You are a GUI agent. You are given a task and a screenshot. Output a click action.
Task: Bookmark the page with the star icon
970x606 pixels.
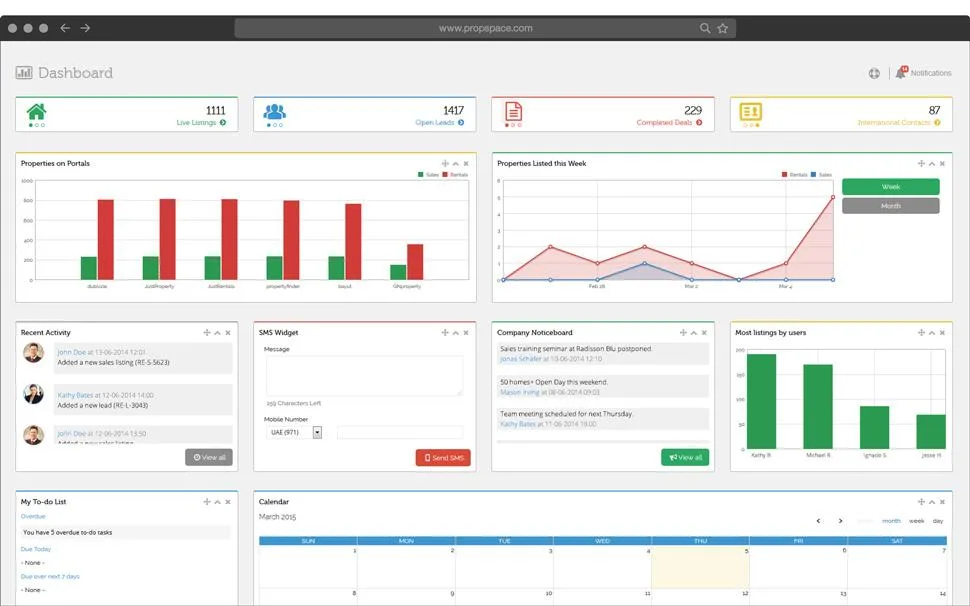tap(723, 28)
